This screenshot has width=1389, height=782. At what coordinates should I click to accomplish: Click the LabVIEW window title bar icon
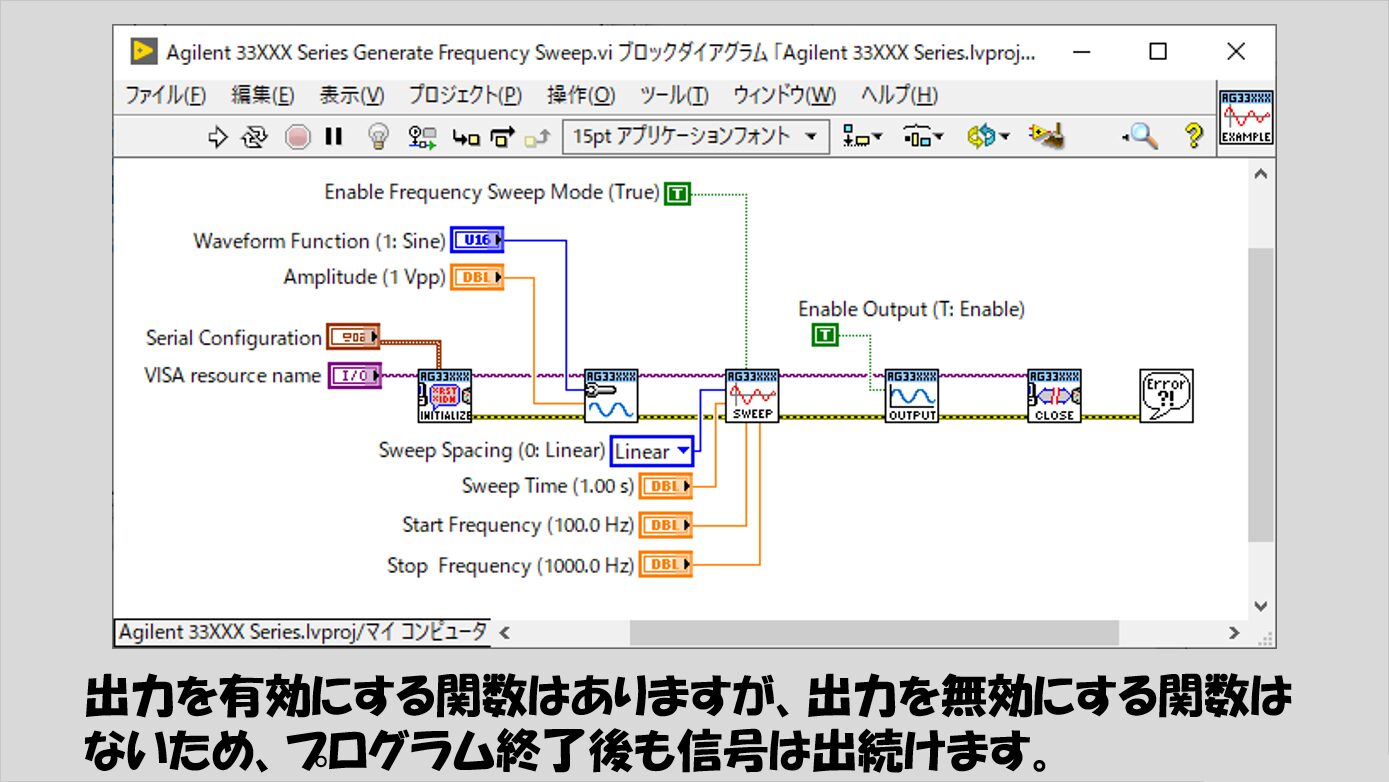(x=143, y=52)
